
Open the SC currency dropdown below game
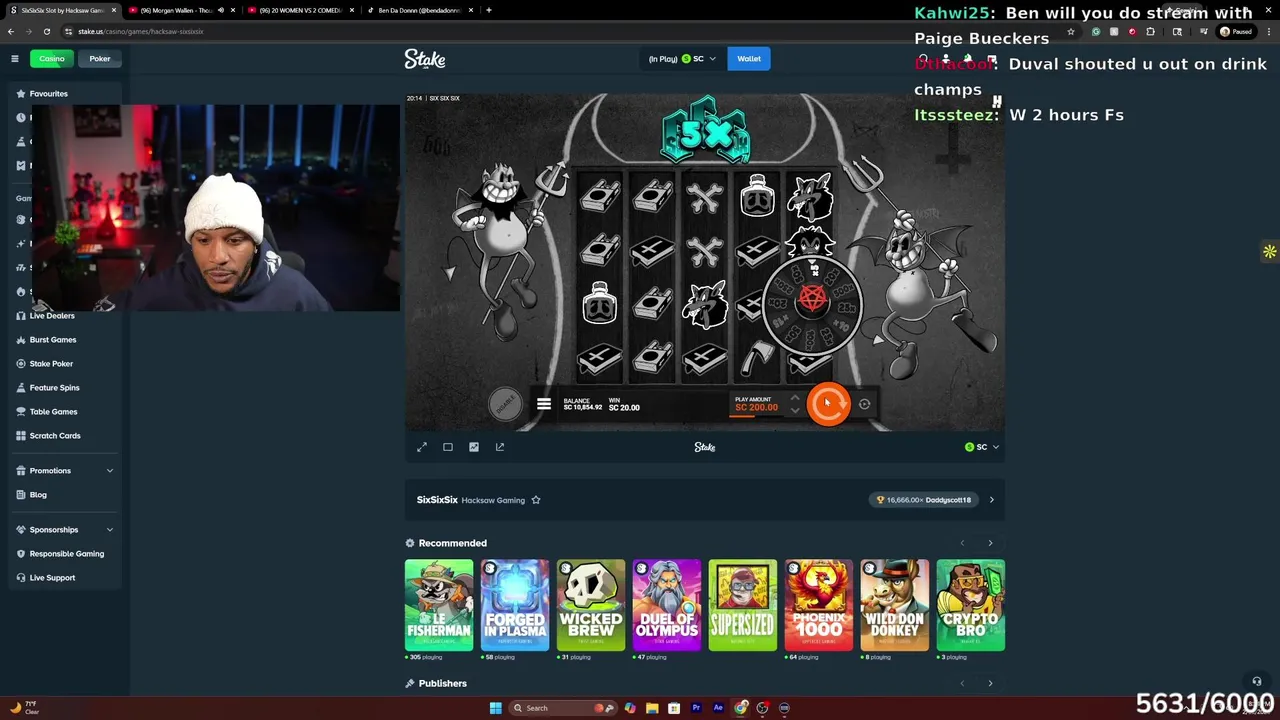click(982, 447)
